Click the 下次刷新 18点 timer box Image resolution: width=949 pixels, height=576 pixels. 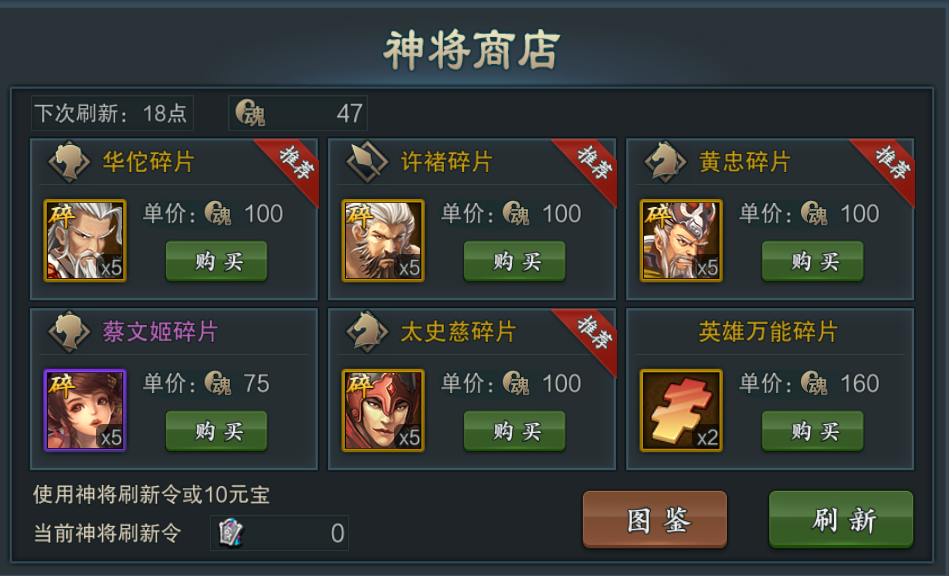tap(112, 113)
